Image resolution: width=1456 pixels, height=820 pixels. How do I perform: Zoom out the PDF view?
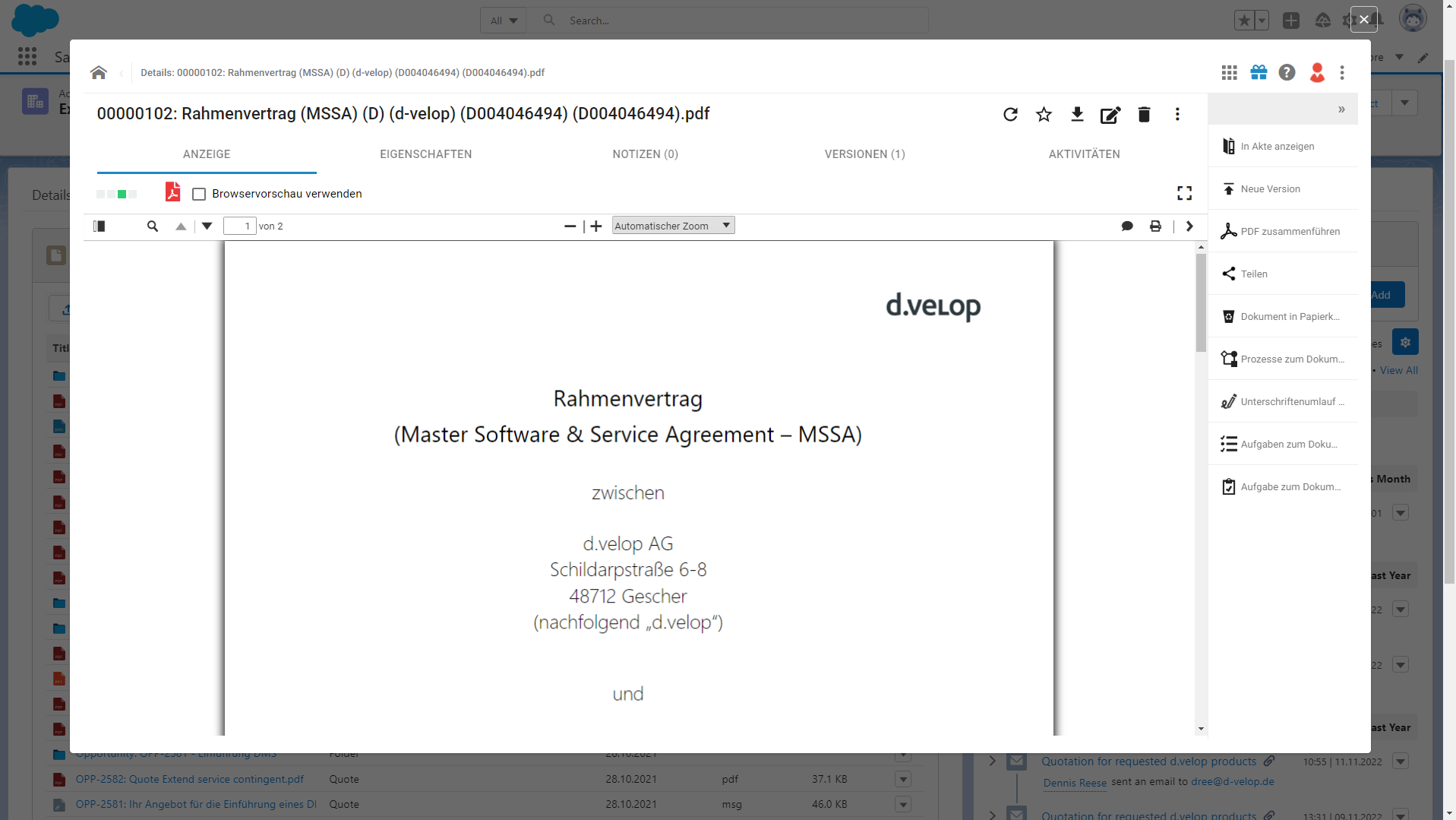(x=570, y=226)
